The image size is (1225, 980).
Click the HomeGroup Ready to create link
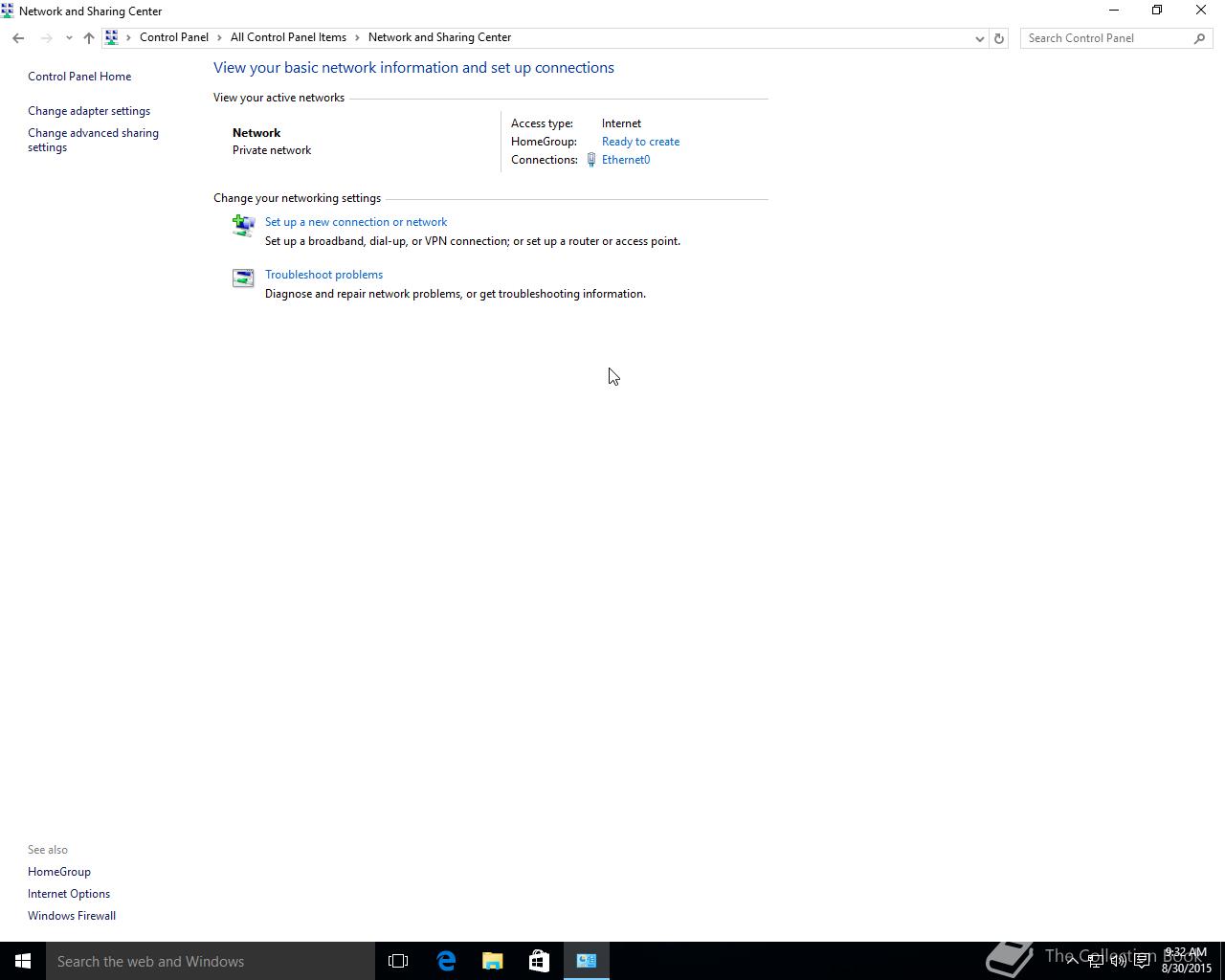640,142
